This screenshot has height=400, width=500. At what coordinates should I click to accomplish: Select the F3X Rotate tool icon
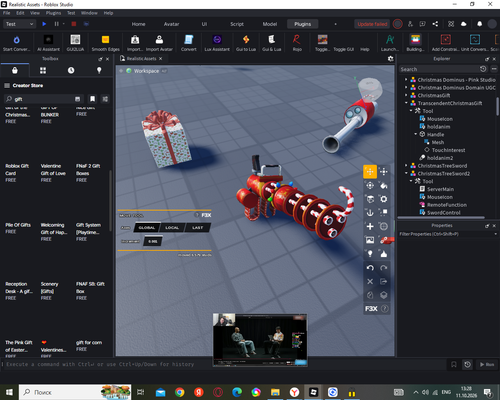coord(370,185)
